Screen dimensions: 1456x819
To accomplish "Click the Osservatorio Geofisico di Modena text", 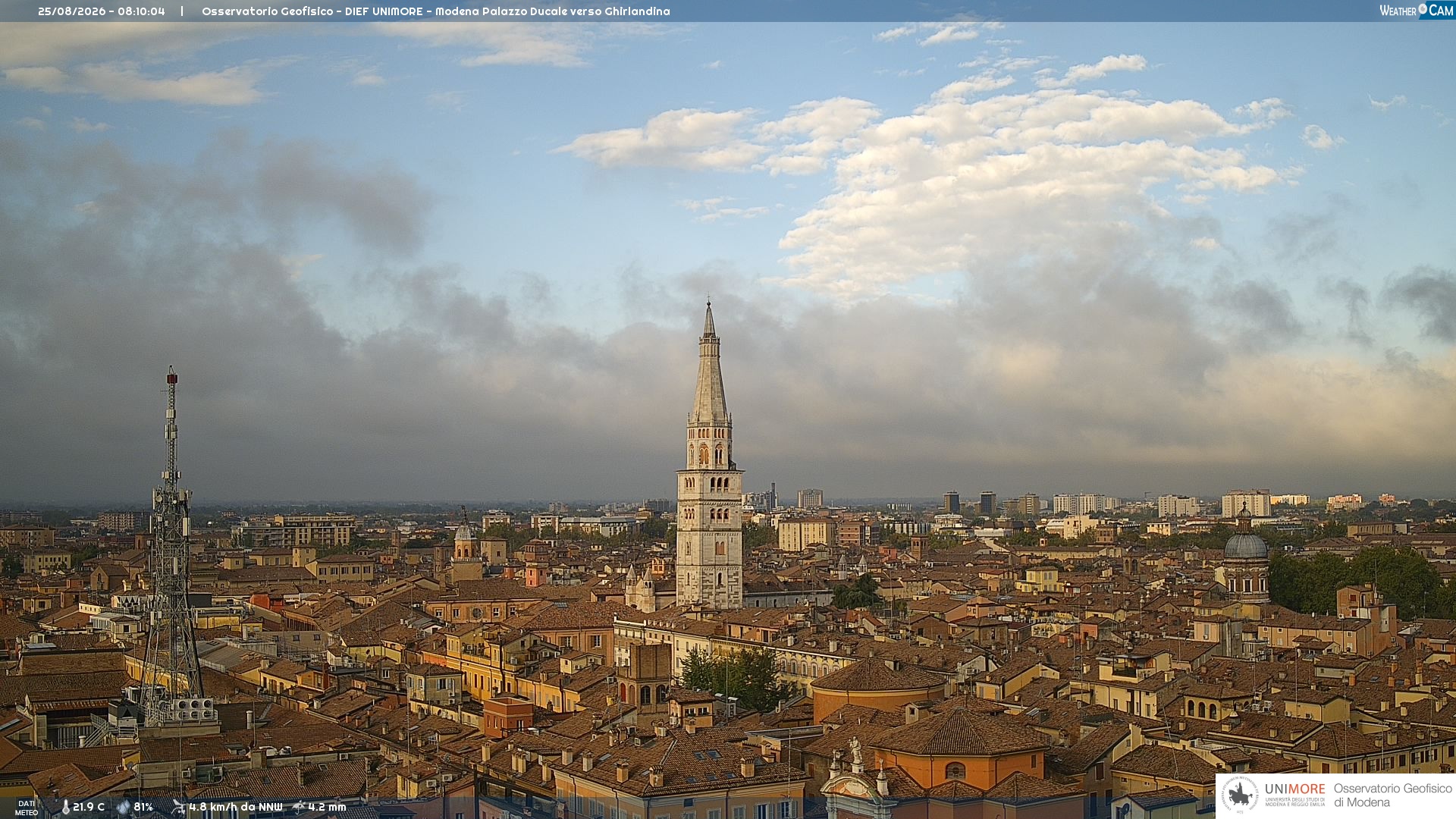I will point(1392,795).
